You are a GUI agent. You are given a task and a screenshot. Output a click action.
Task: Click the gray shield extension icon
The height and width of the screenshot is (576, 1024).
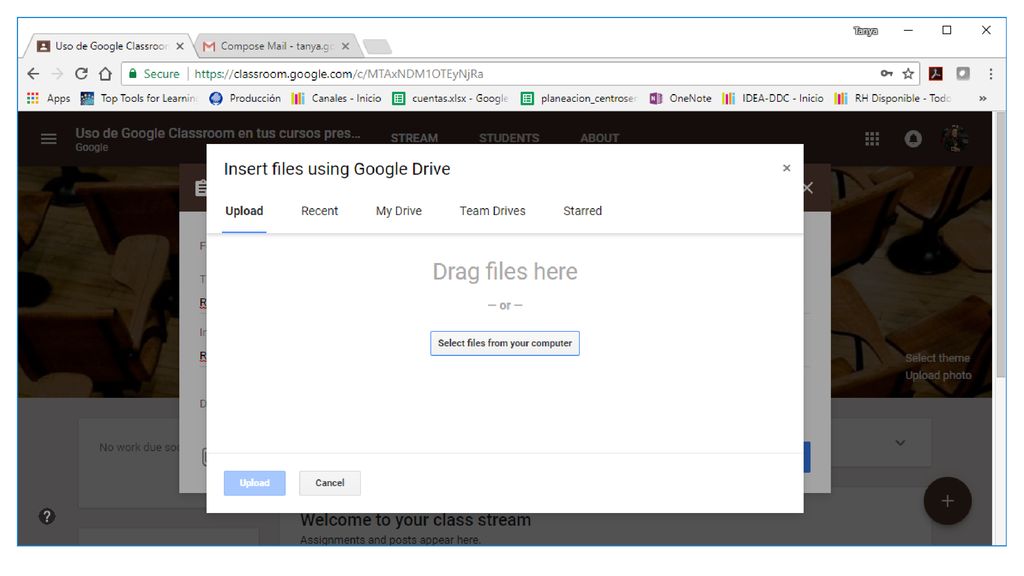coord(963,74)
